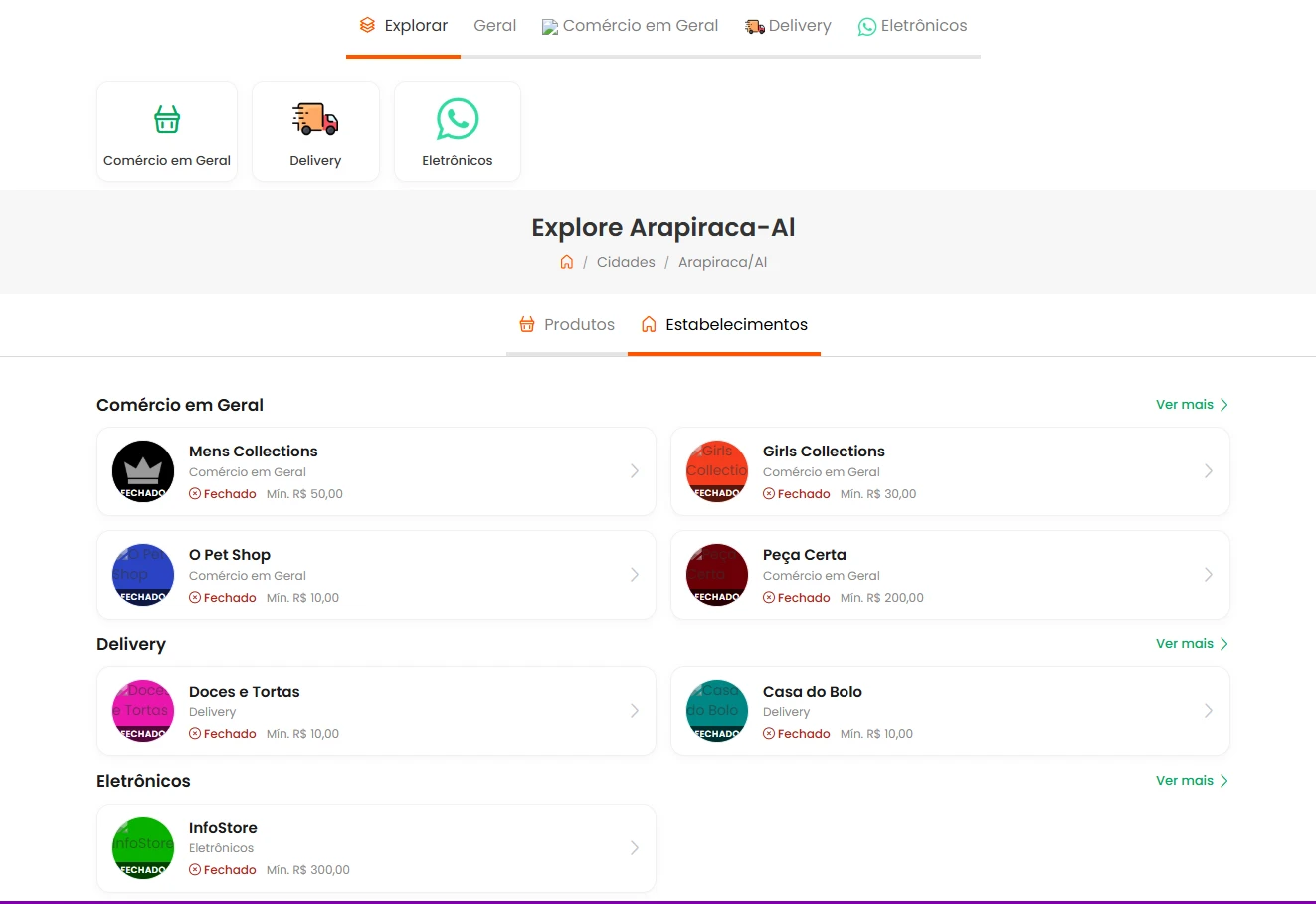The height and width of the screenshot is (904, 1316).
Task: Click the Casa do Bolo store name
Action: point(813,692)
